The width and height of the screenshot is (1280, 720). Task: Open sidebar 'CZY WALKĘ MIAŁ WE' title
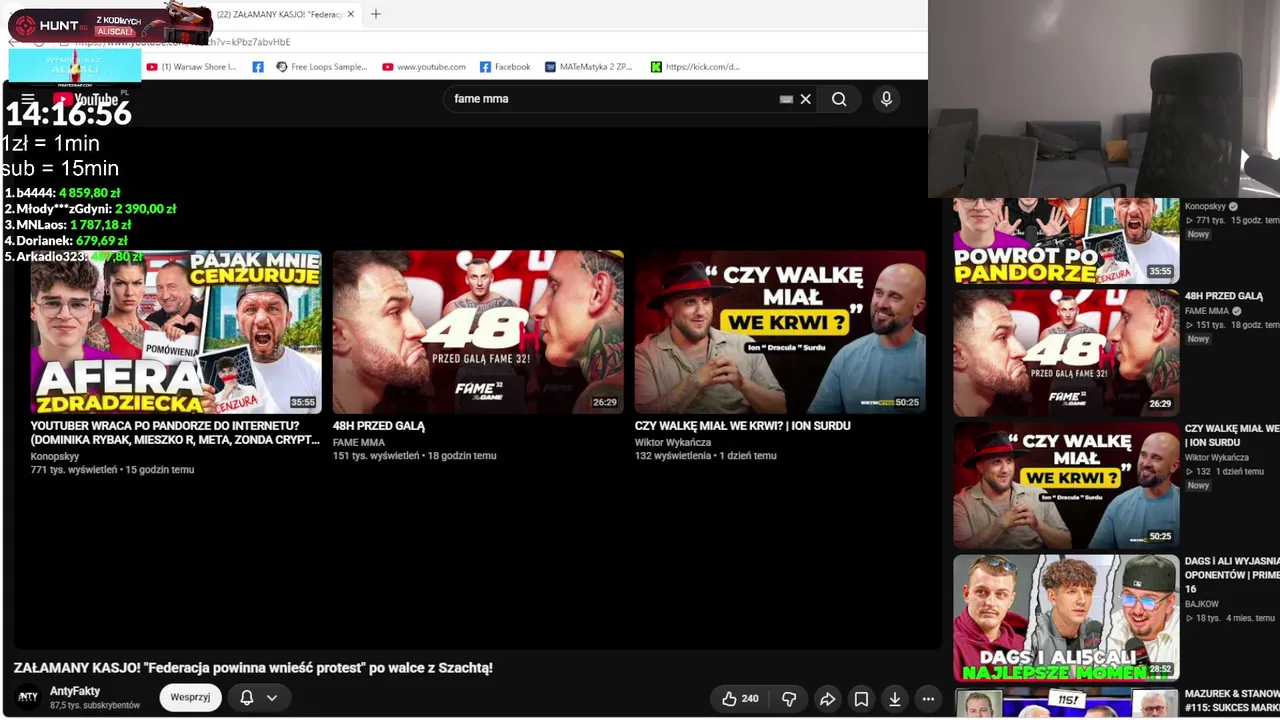(1232, 435)
